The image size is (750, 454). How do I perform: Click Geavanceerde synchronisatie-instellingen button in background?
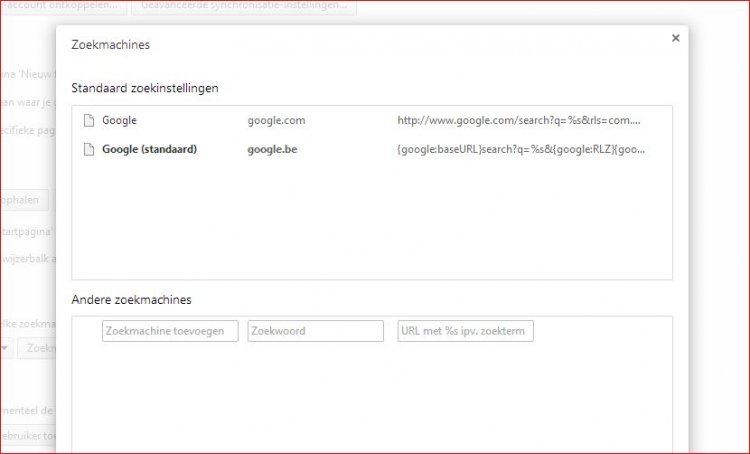pyautogui.click(x=244, y=6)
